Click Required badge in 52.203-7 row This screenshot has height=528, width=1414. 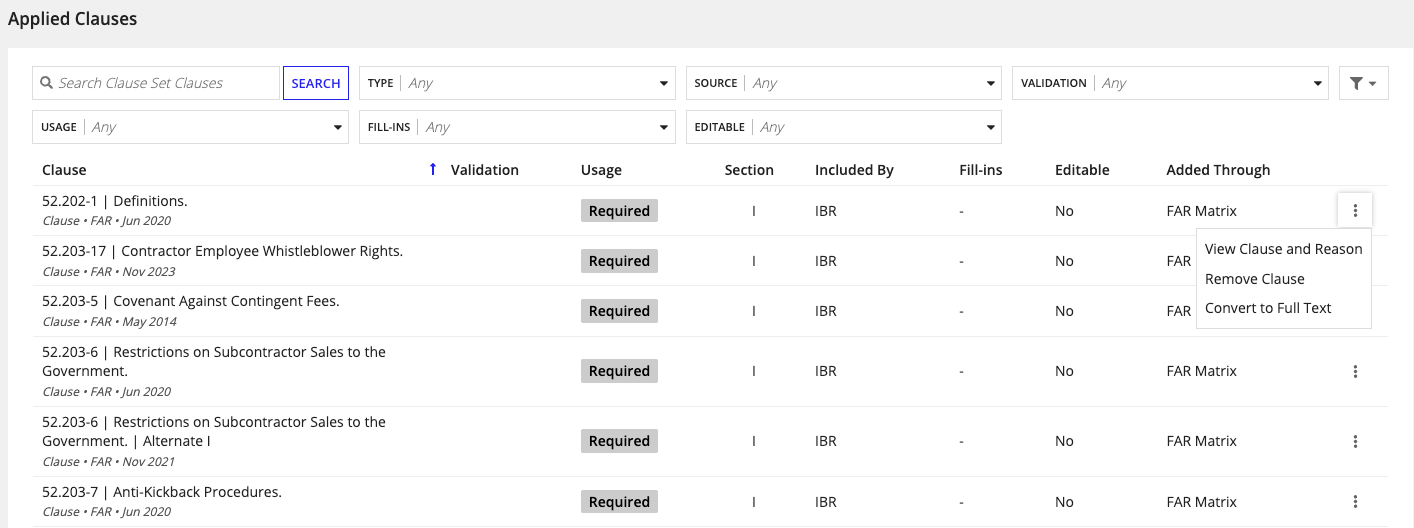pyautogui.click(x=619, y=502)
